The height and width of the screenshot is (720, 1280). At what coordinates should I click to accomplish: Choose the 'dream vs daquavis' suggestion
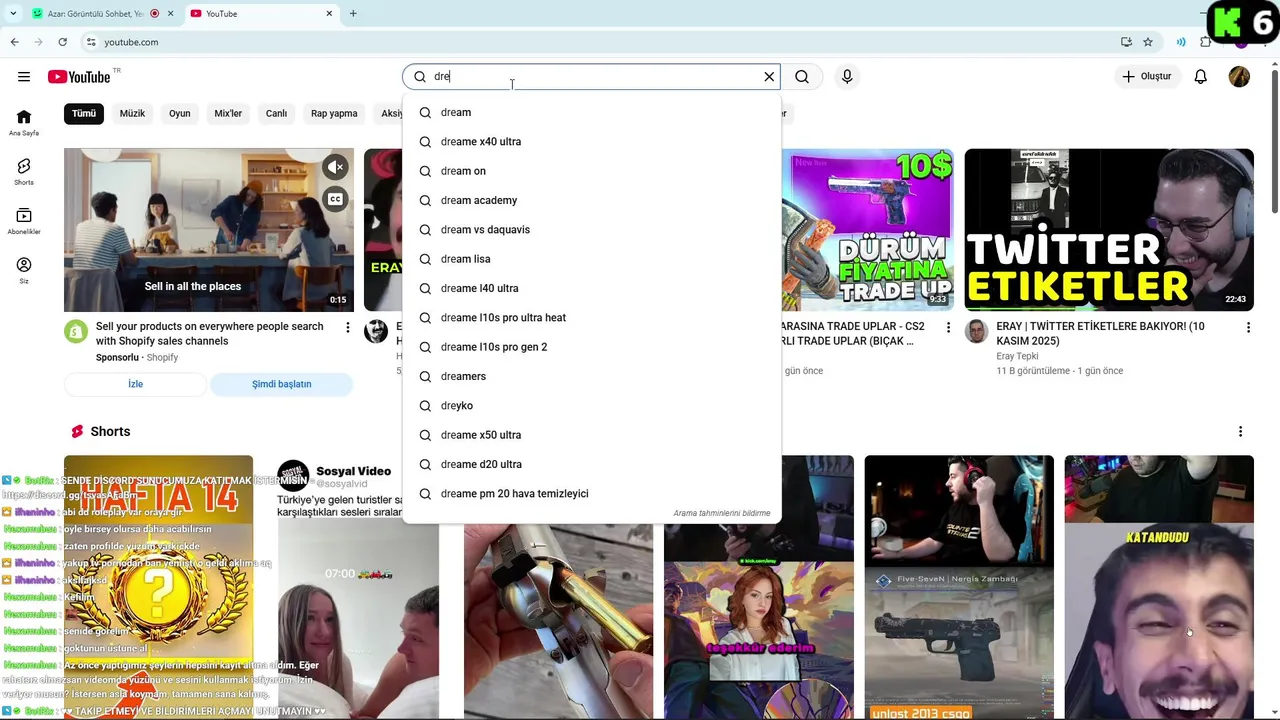pos(591,230)
